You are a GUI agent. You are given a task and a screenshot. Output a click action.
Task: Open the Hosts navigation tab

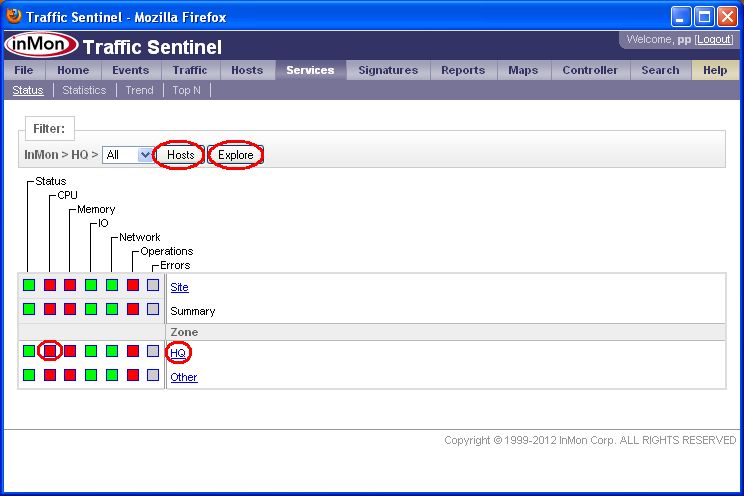(x=247, y=70)
